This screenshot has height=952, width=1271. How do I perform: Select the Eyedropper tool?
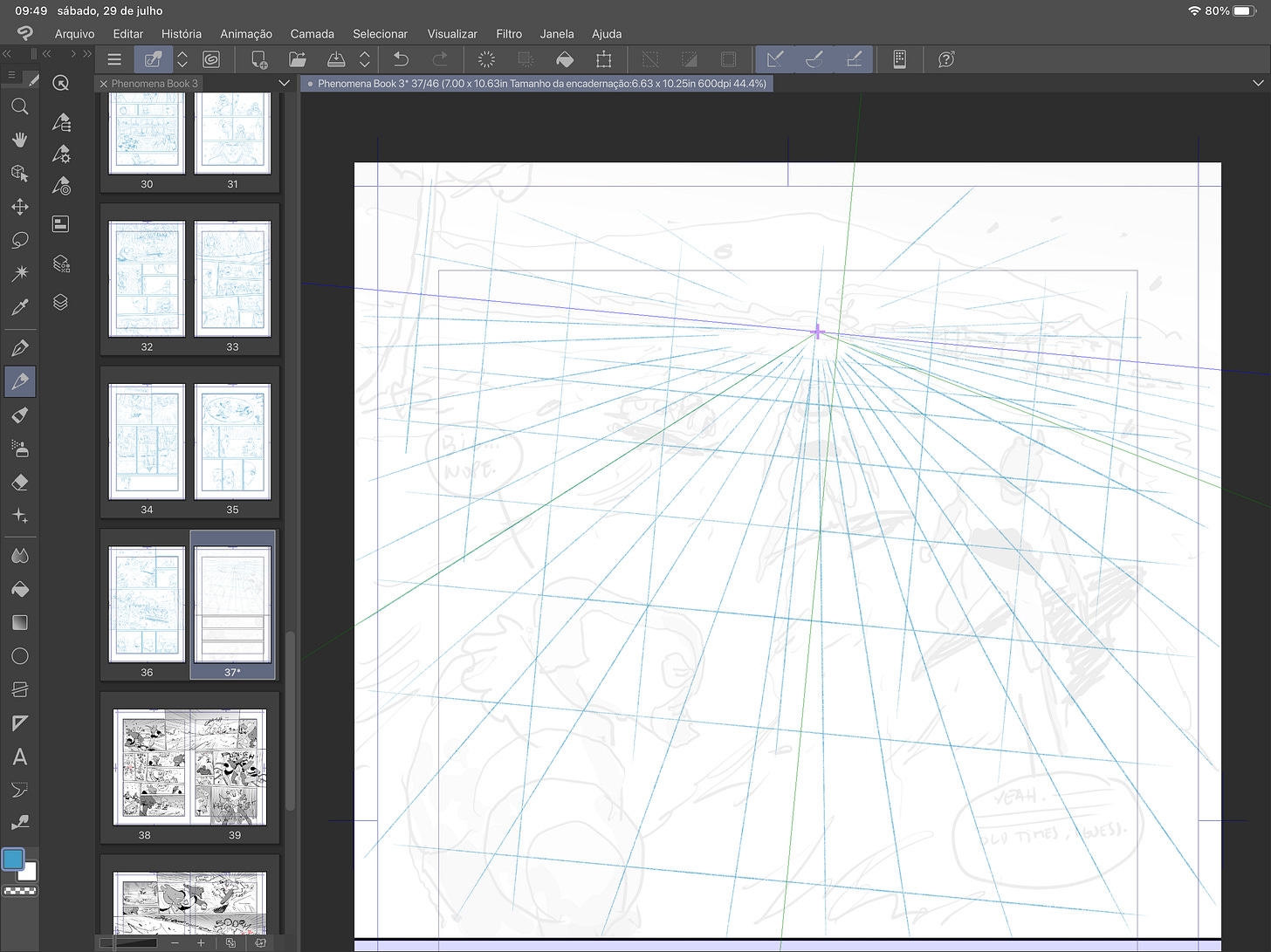pyautogui.click(x=19, y=307)
